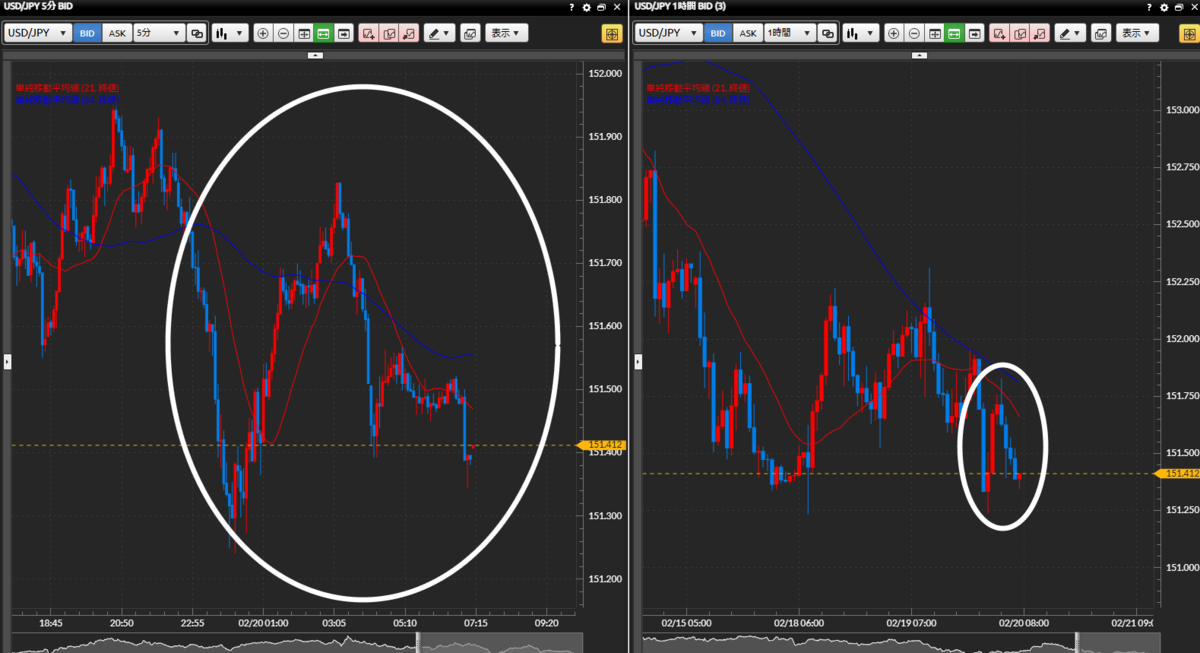Screen dimensions: 1200x653
Task: Zoom in the 1時間 chart with plus icon
Action: [893, 33]
